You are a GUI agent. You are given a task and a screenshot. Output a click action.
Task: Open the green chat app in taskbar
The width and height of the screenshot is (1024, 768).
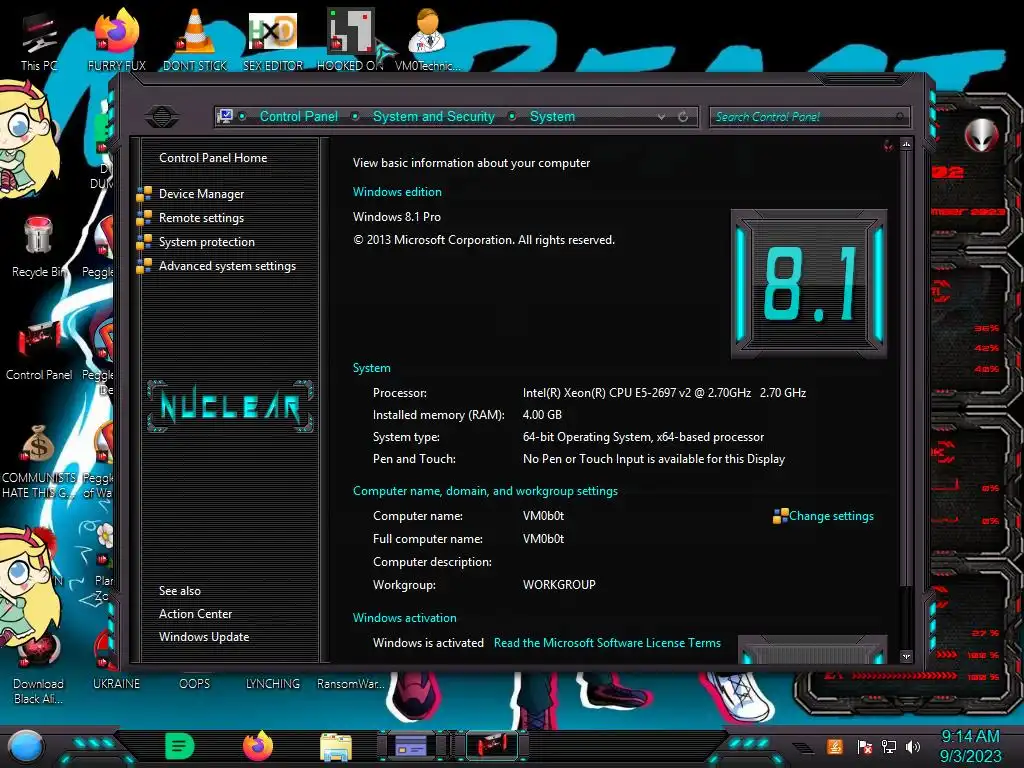tap(180, 746)
